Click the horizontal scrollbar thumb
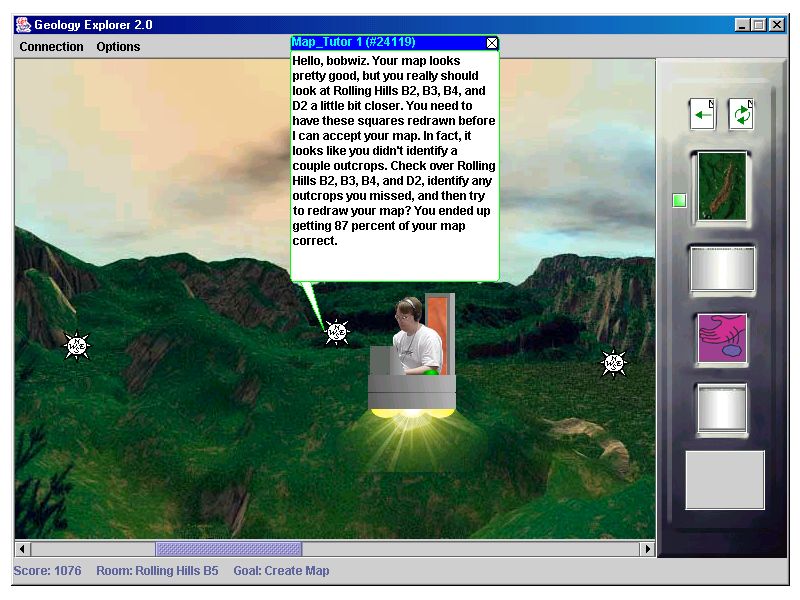This screenshot has height=600, width=800. pyautogui.click(x=228, y=549)
